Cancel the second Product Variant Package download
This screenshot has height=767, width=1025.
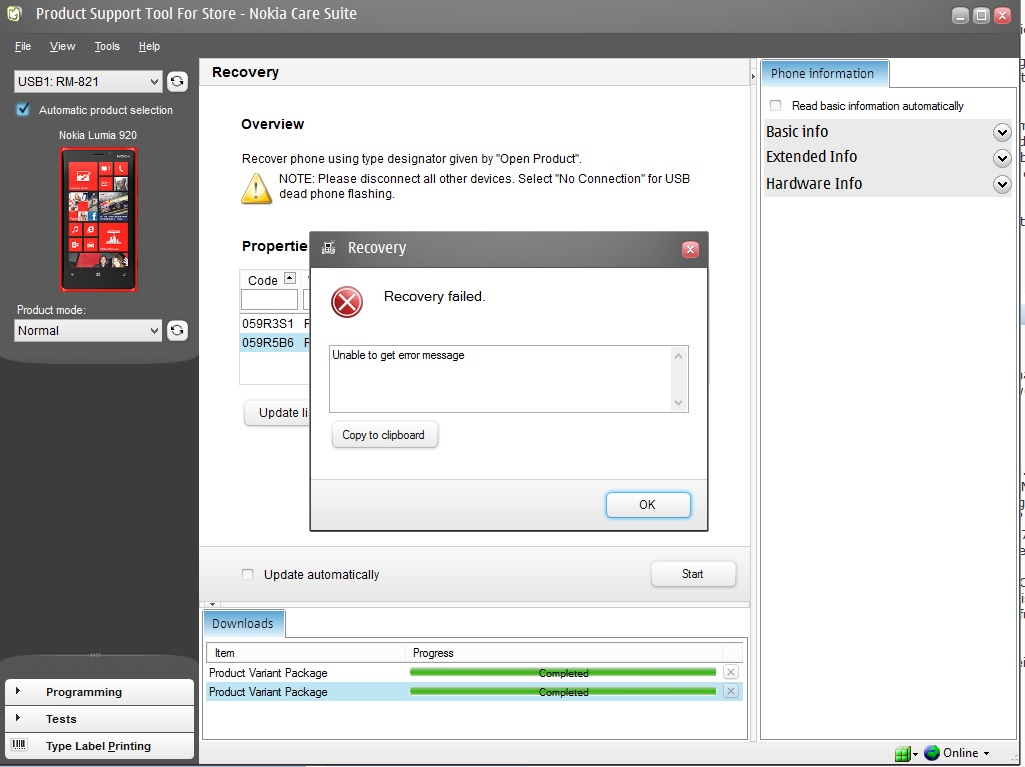(x=731, y=691)
